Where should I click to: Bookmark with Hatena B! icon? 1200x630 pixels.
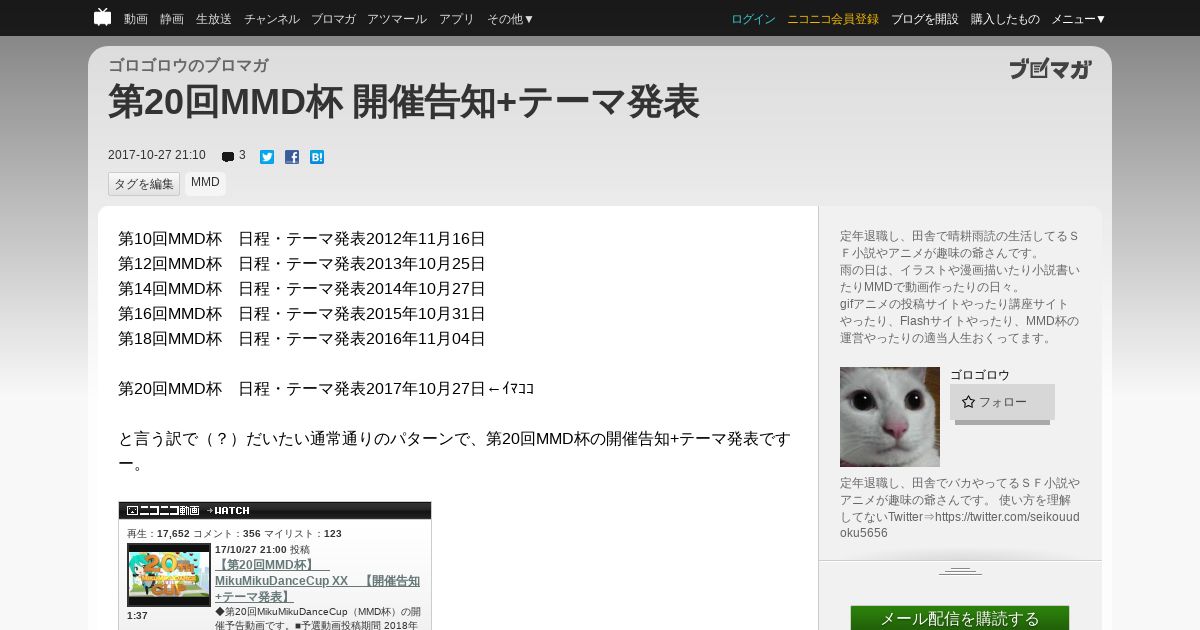[317, 157]
